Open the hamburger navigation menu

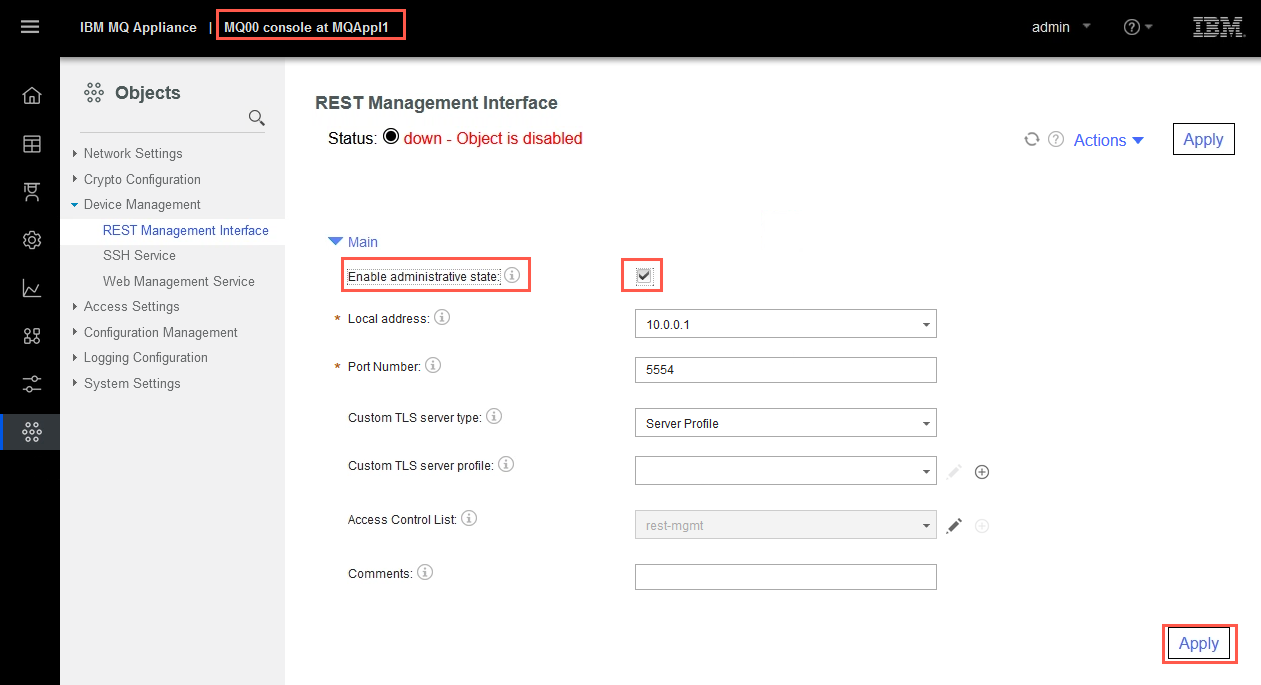(x=30, y=27)
